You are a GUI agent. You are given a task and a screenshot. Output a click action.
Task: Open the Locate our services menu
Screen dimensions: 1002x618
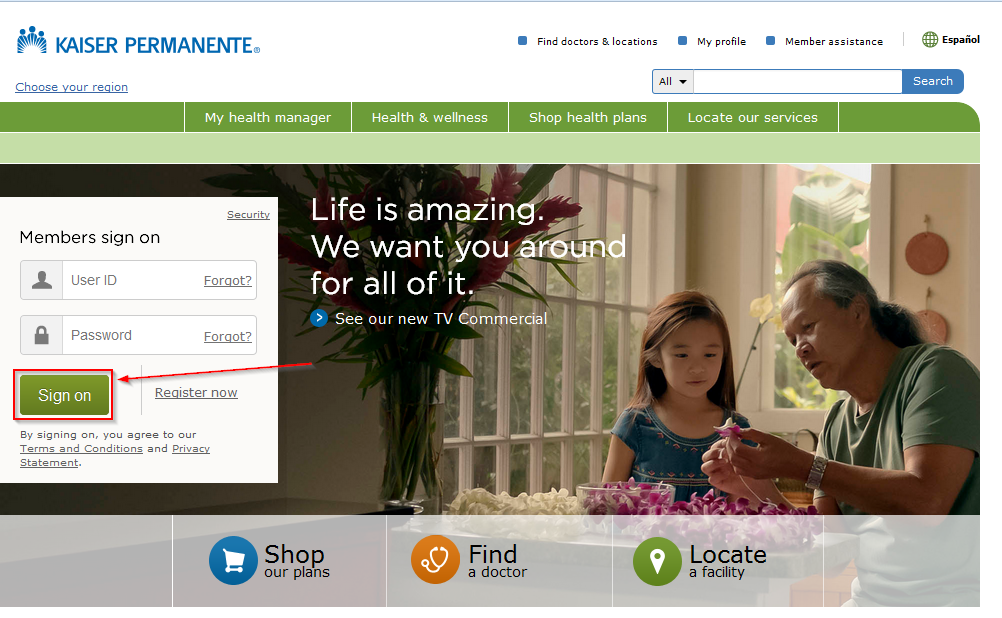point(753,118)
